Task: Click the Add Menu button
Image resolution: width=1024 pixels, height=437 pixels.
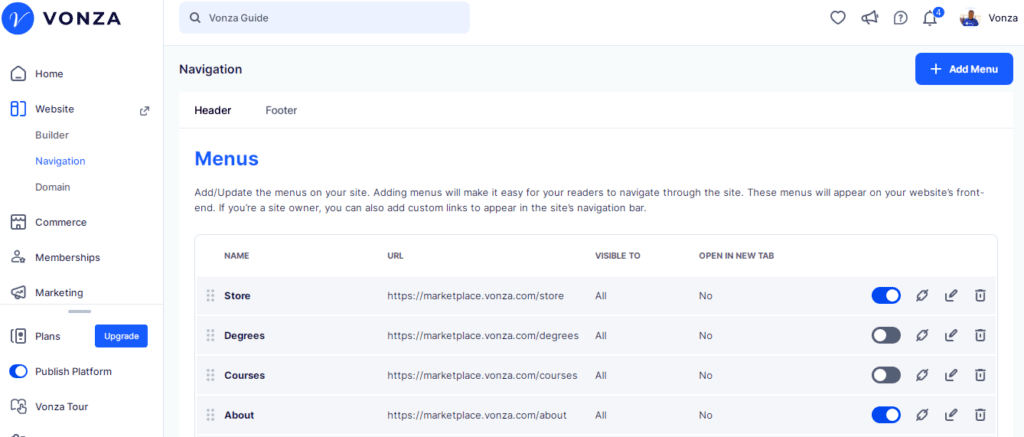Action: [x=964, y=69]
